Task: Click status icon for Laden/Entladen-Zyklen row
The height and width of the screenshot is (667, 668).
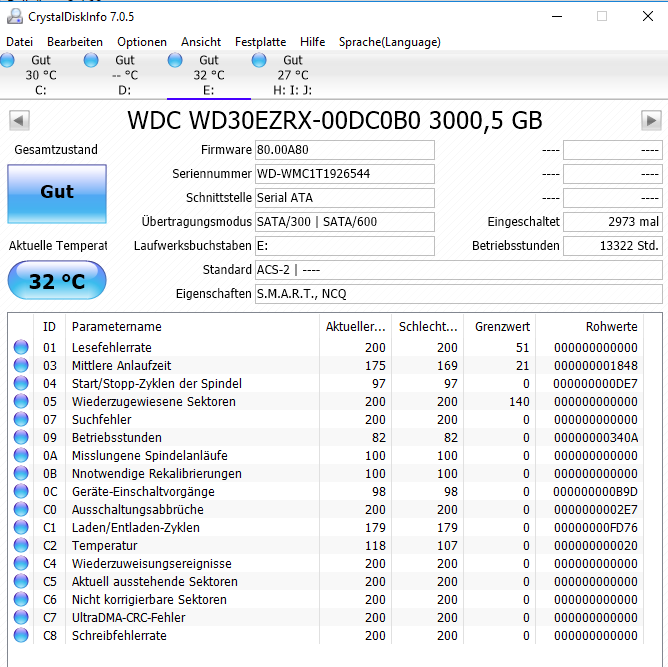Action: tap(21, 527)
